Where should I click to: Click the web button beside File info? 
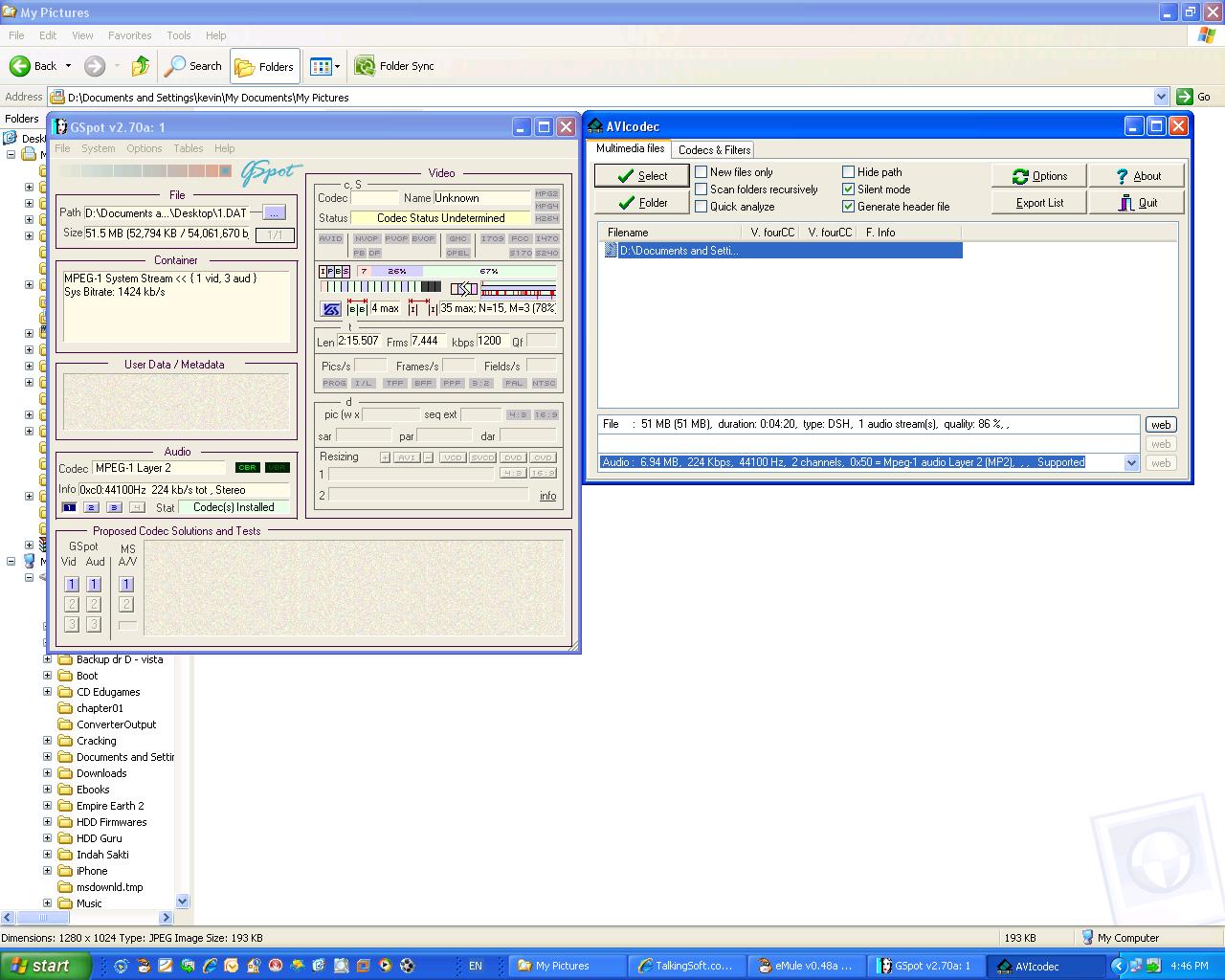[x=1160, y=425]
